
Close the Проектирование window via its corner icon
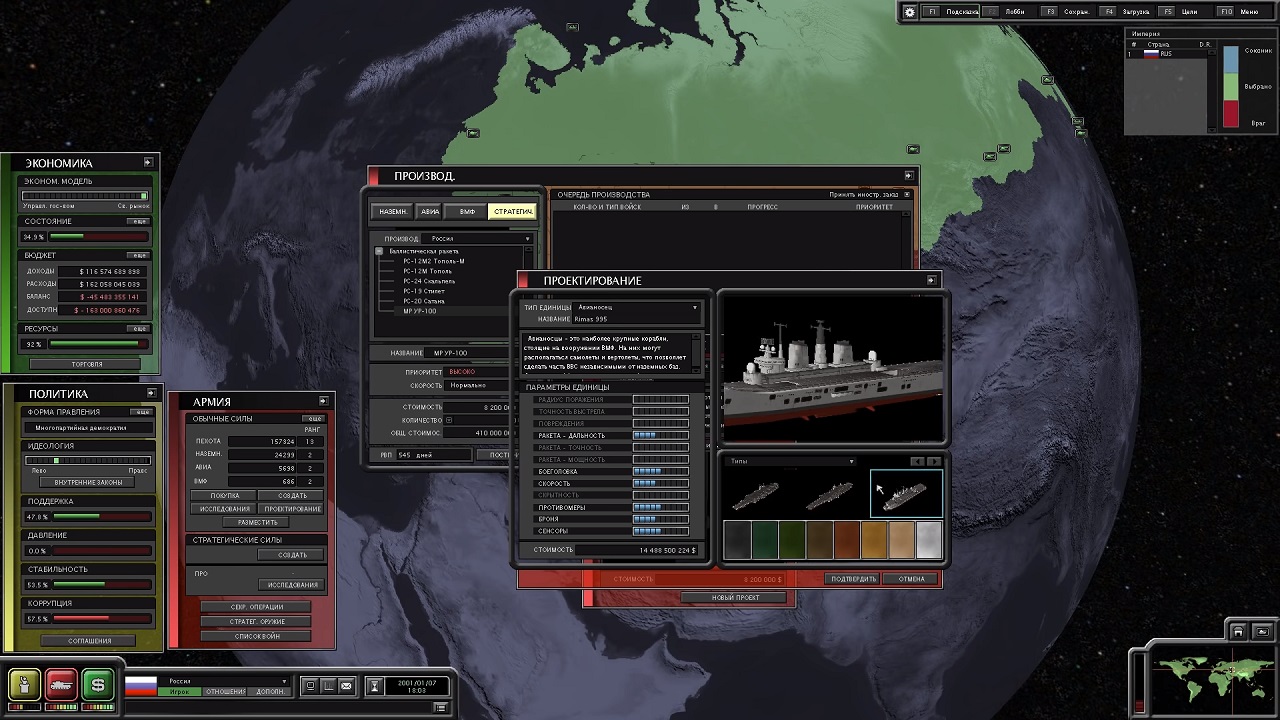click(931, 280)
